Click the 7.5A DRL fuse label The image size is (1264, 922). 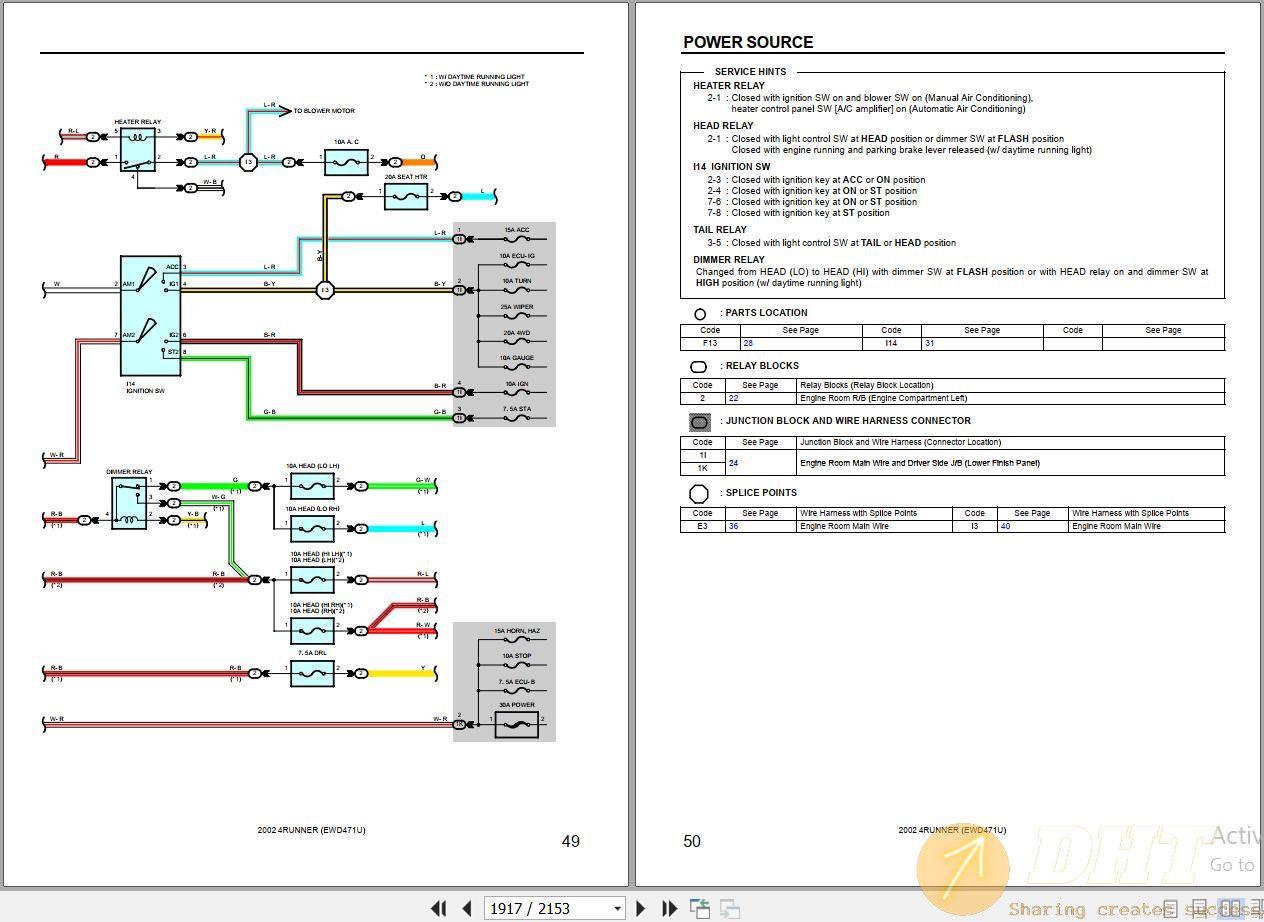click(312, 651)
